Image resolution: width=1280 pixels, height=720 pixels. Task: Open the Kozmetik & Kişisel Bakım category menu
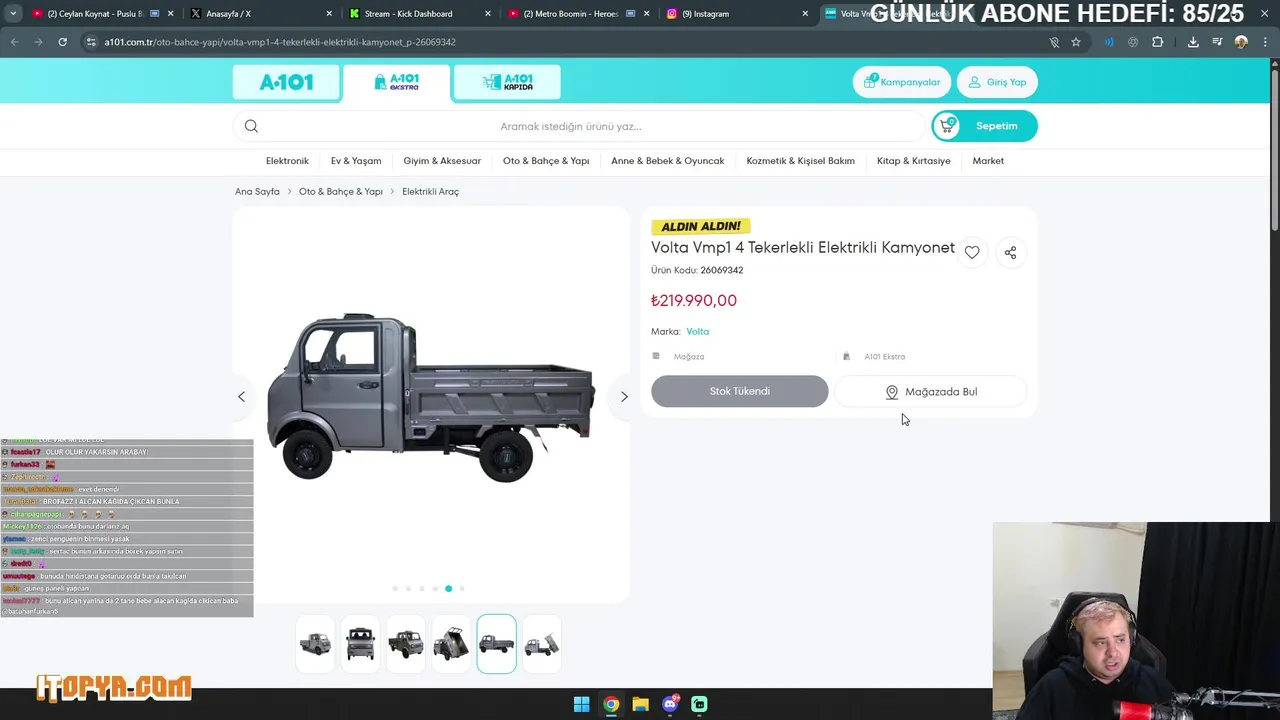(800, 161)
